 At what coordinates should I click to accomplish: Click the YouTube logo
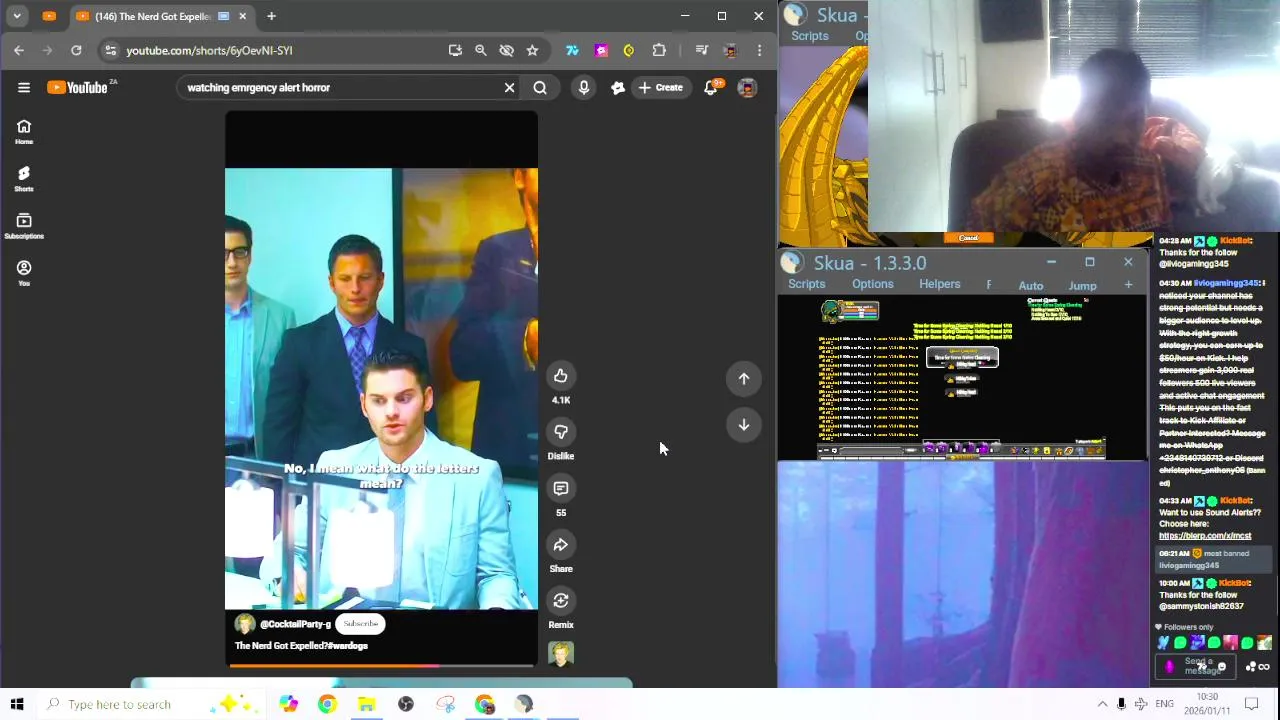(x=78, y=87)
